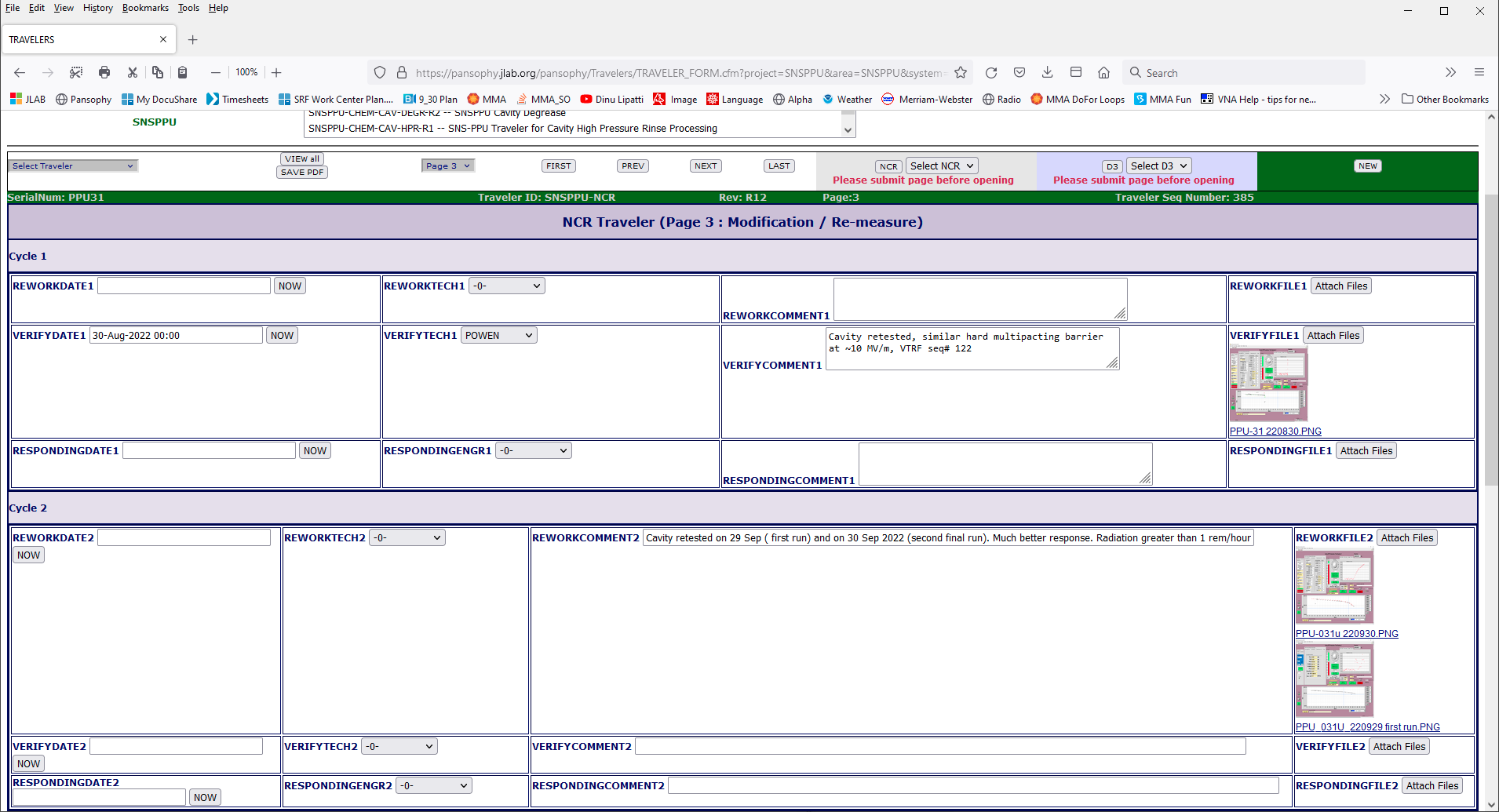Open the hamburger application menu
This screenshot has width=1499, height=812.
(x=1479, y=72)
